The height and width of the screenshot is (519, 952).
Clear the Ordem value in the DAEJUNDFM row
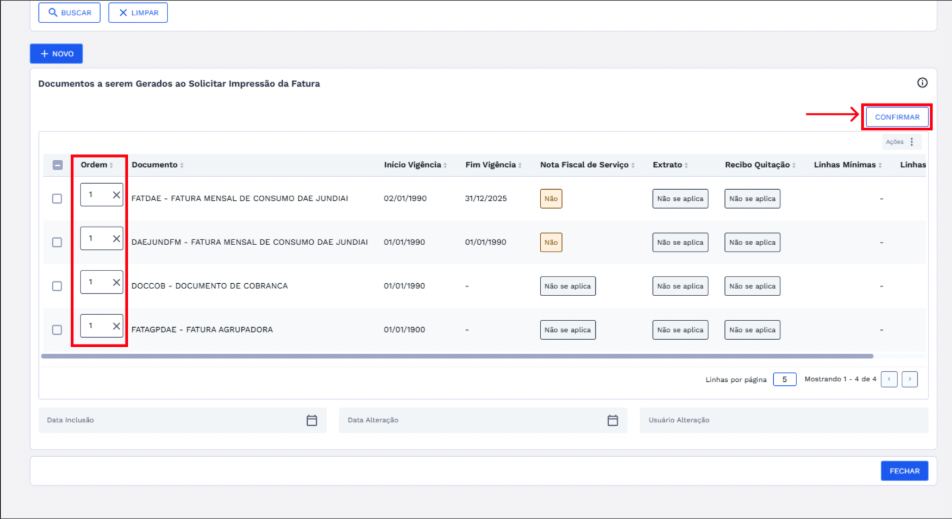tap(116, 239)
